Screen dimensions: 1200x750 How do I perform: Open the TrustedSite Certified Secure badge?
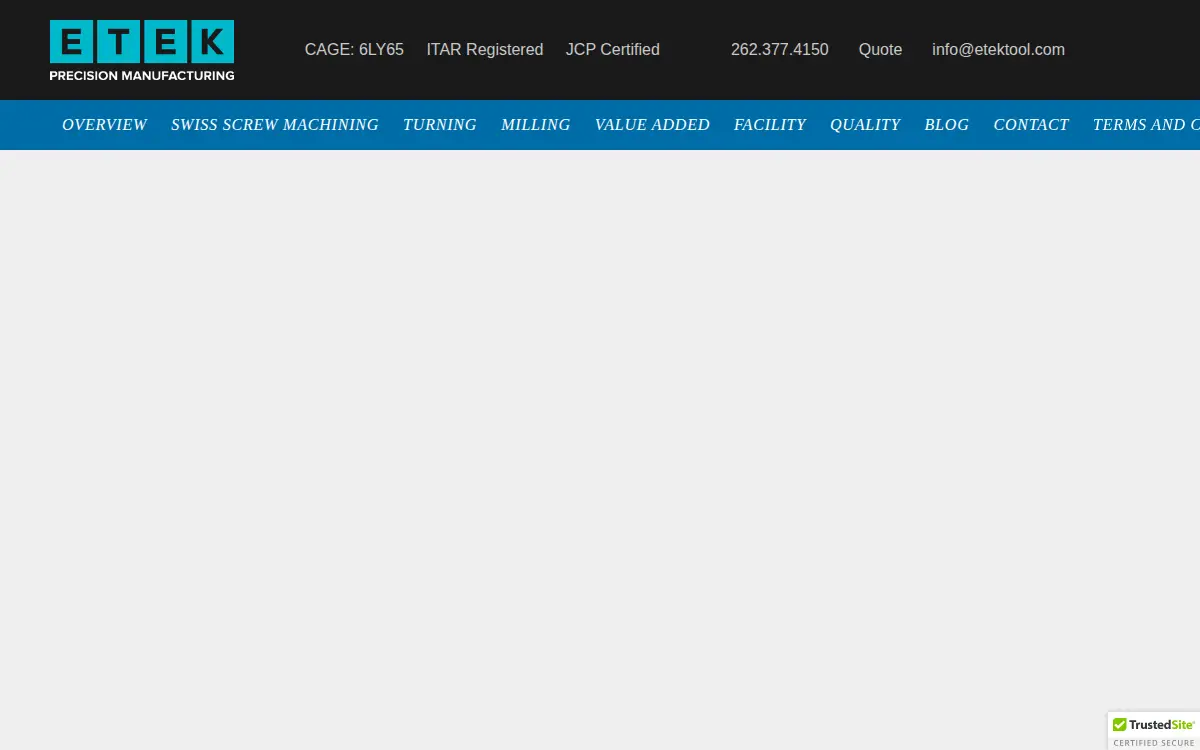pos(1154,731)
